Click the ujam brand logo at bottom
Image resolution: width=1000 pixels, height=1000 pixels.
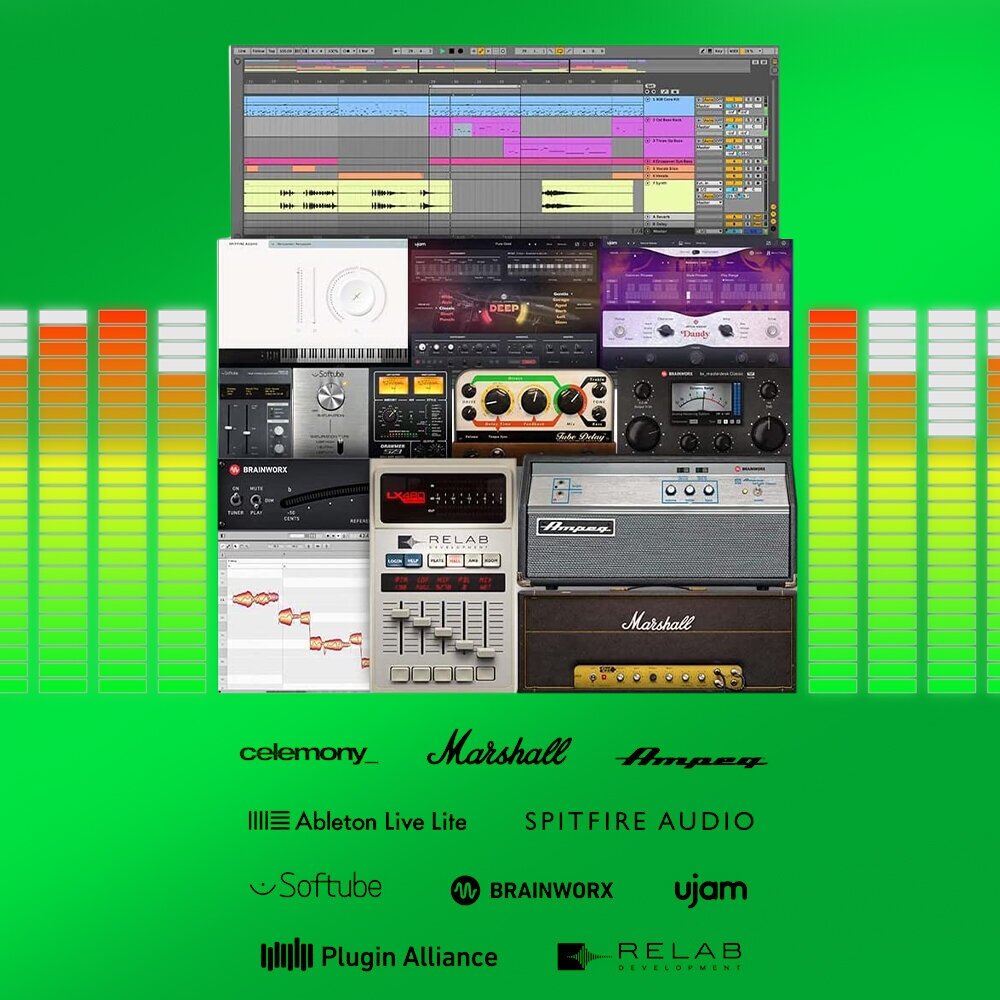[x=710, y=890]
